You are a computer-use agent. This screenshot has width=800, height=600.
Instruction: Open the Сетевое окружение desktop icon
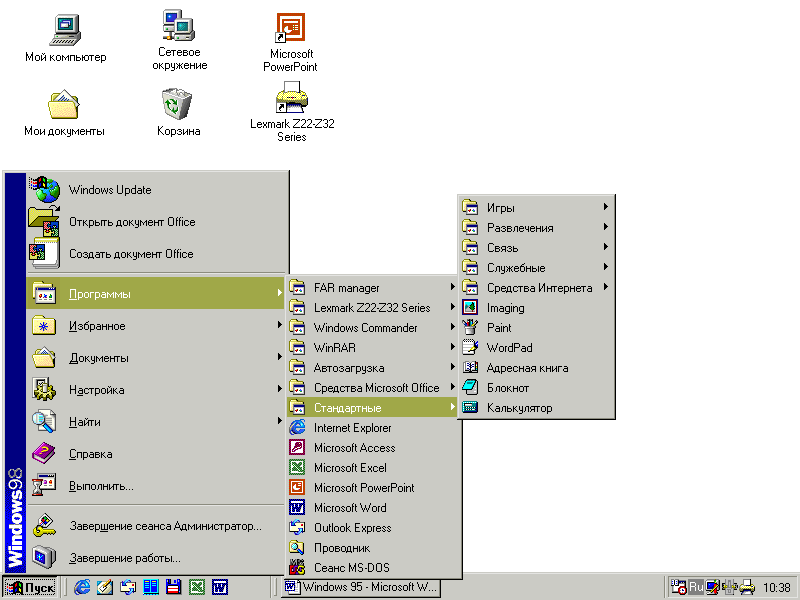pos(179,40)
